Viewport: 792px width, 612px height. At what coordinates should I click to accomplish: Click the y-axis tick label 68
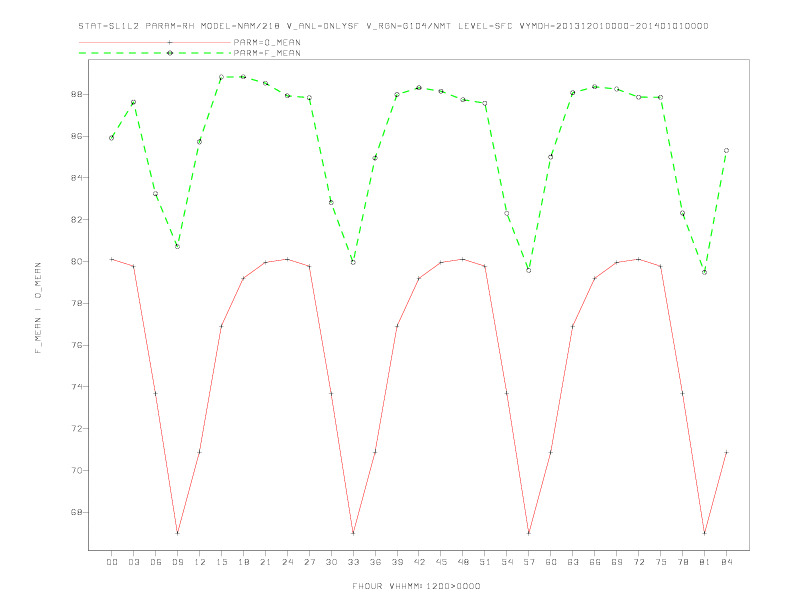tap(76, 513)
